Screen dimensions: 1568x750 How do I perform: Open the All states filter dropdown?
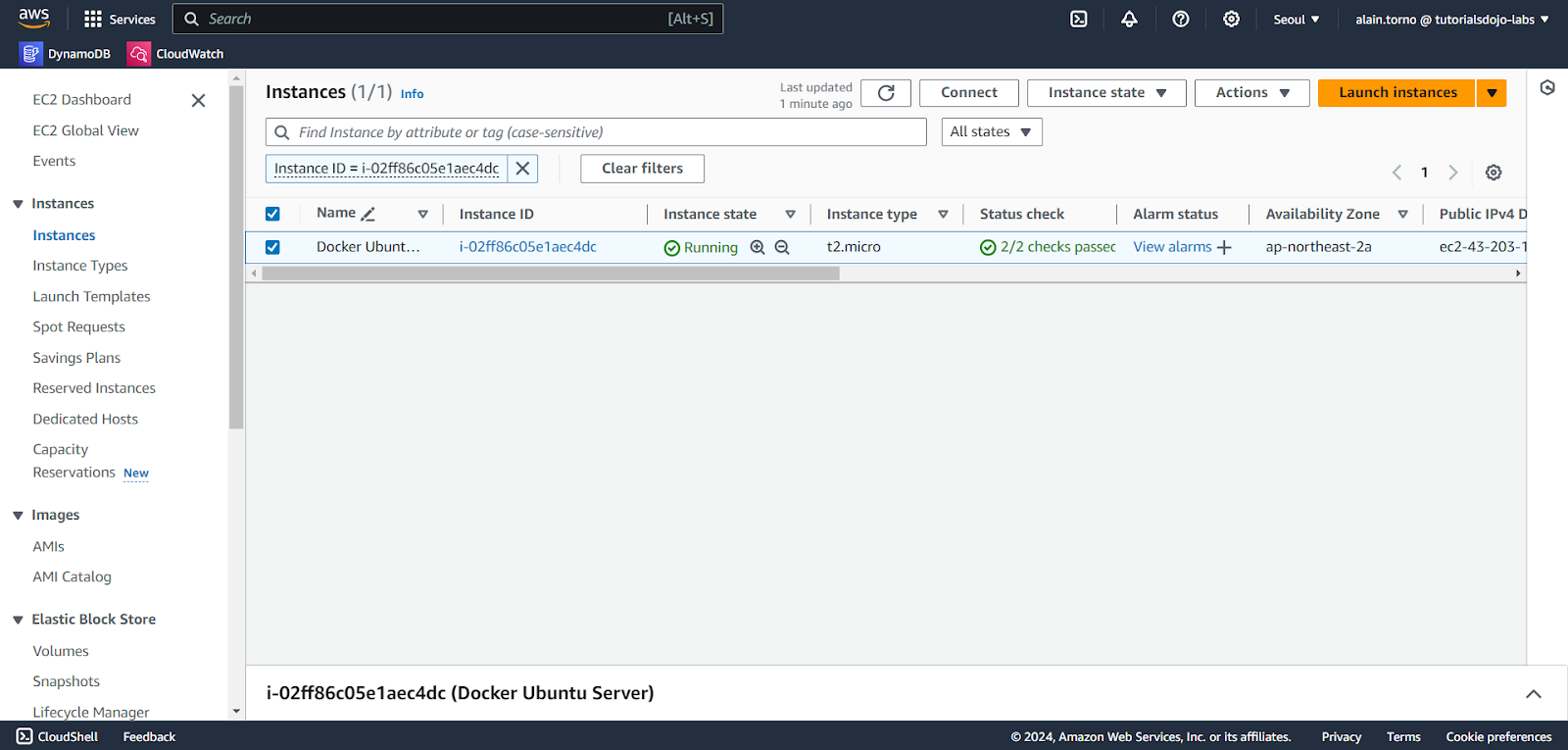pyautogui.click(x=992, y=132)
